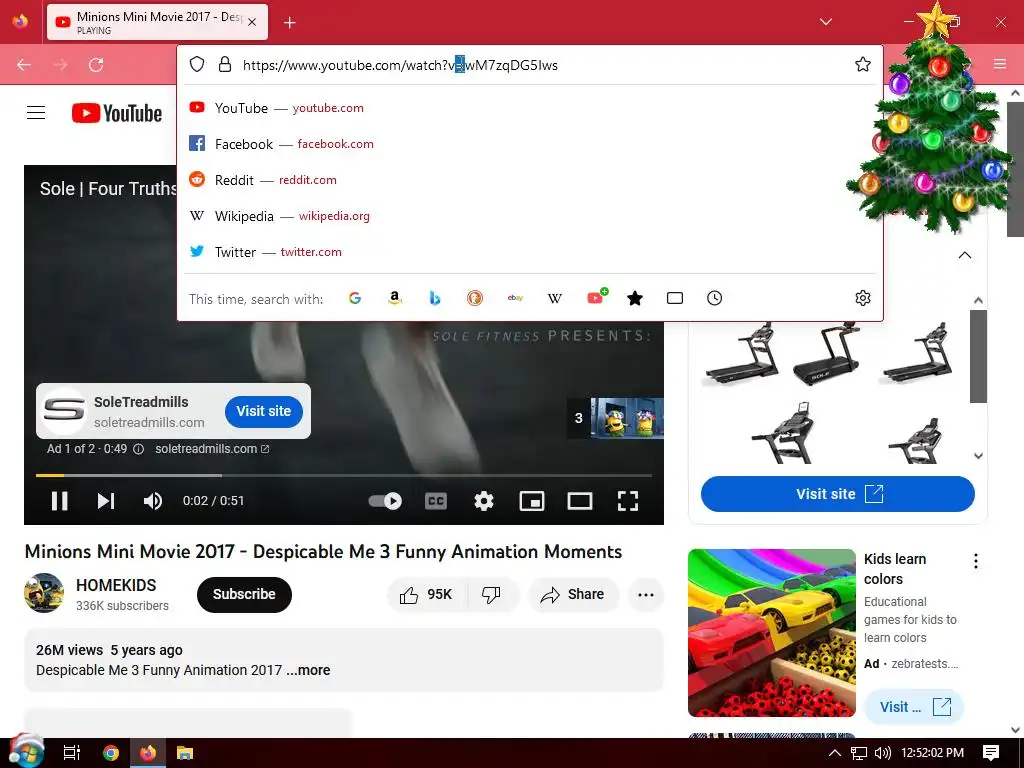The image size is (1024, 768).
Task: Open more actions for video
Action: tap(646, 594)
